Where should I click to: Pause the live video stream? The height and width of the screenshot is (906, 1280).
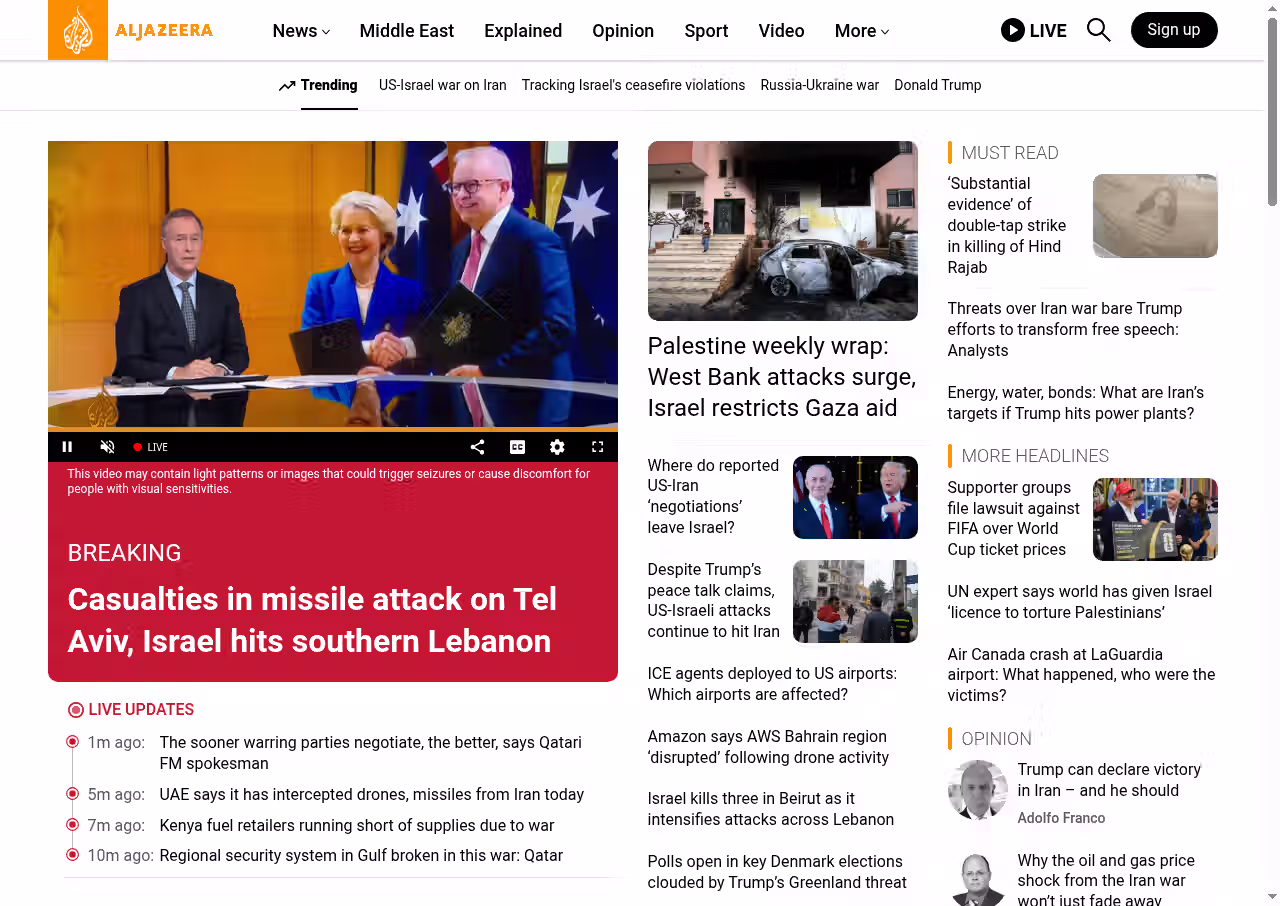68,447
